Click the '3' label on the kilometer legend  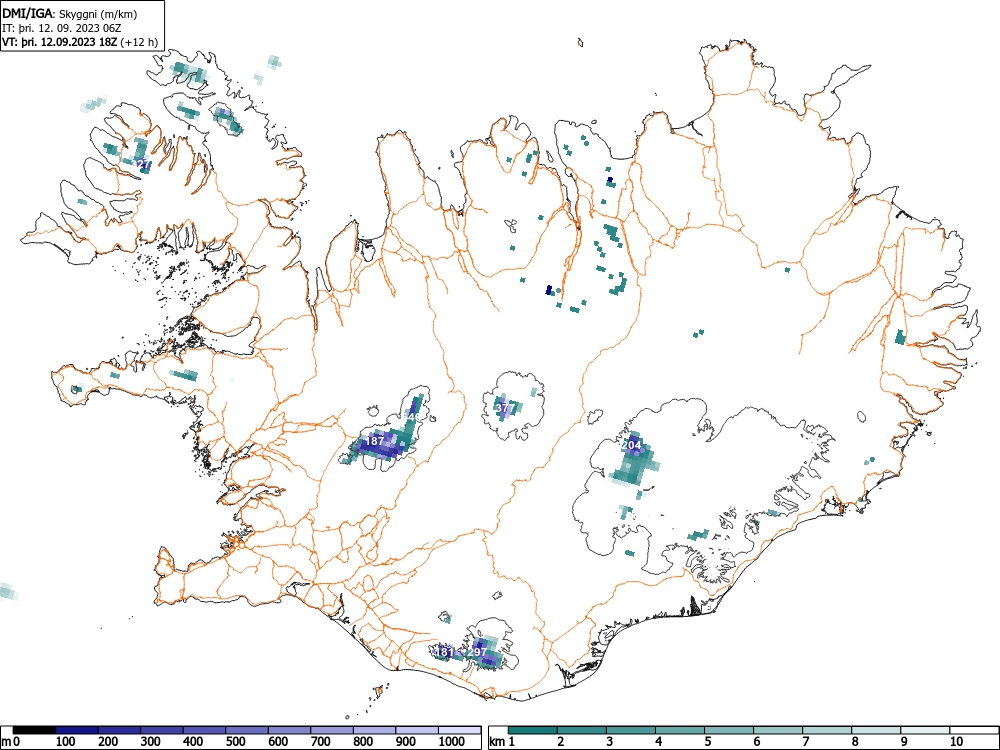click(x=610, y=742)
